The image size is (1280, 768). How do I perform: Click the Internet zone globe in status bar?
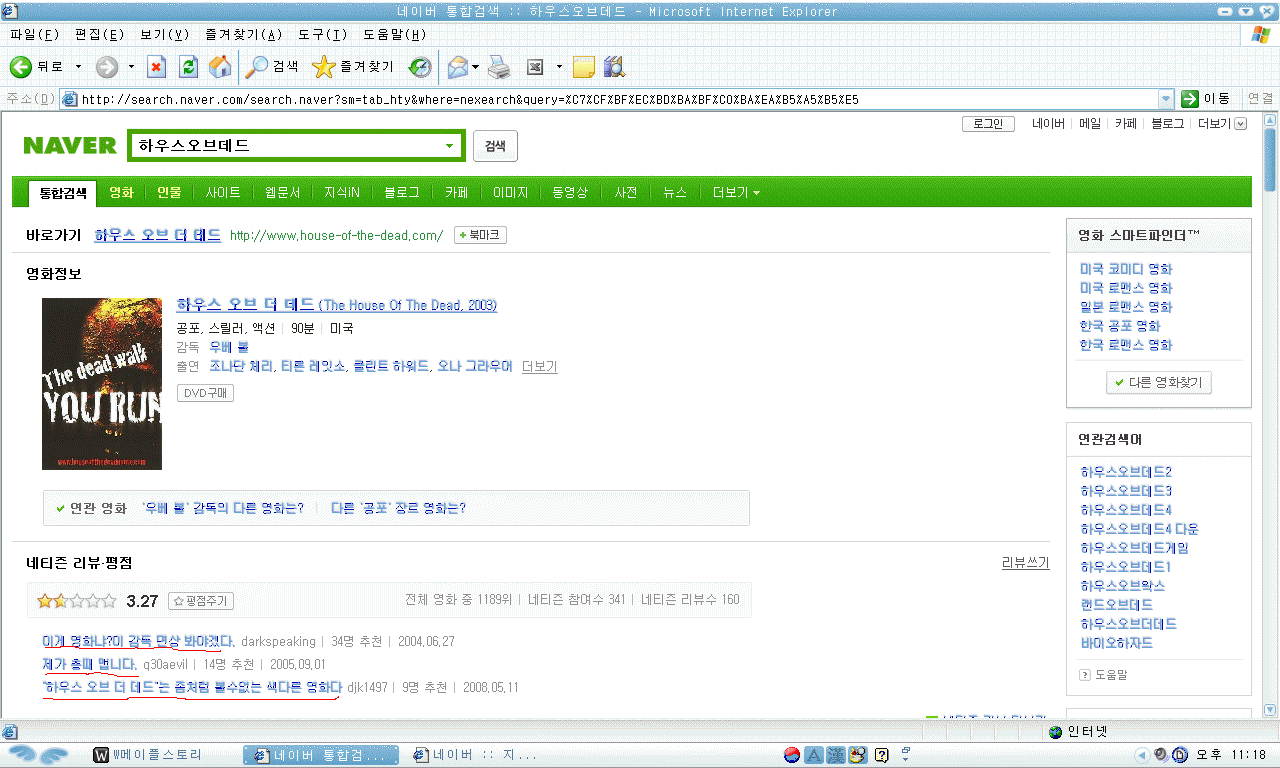[1056, 732]
